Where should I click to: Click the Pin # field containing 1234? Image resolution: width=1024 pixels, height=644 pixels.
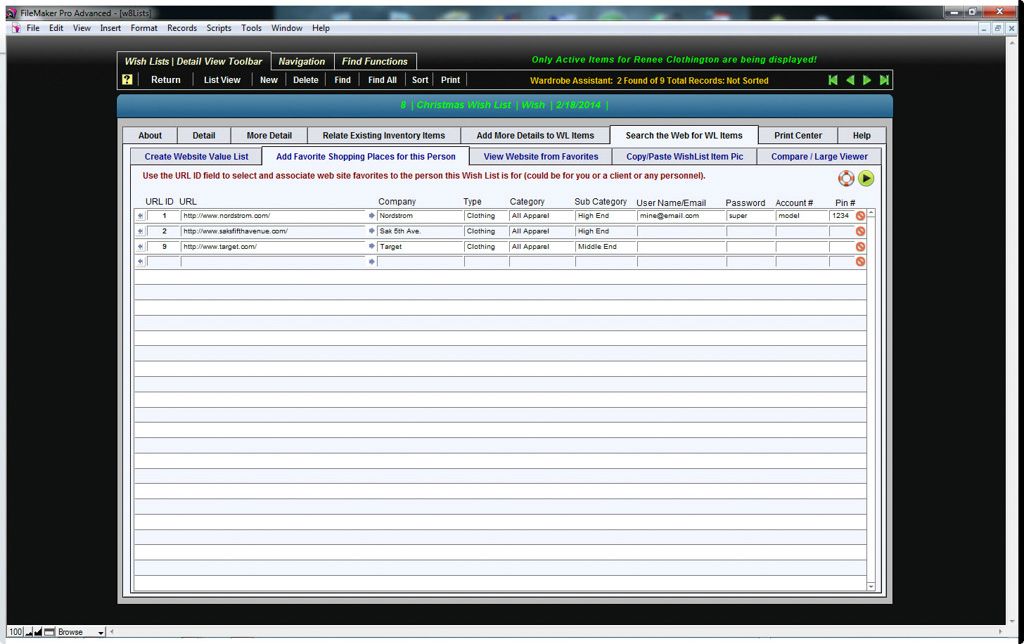pyautogui.click(x=841, y=216)
